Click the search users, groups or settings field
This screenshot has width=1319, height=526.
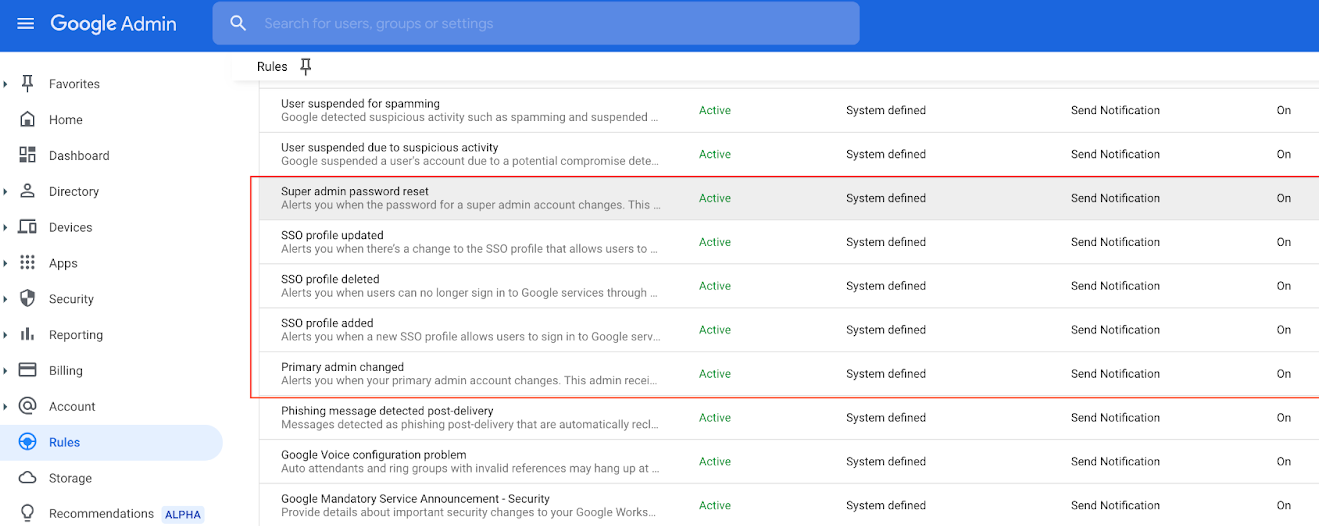point(536,23)
